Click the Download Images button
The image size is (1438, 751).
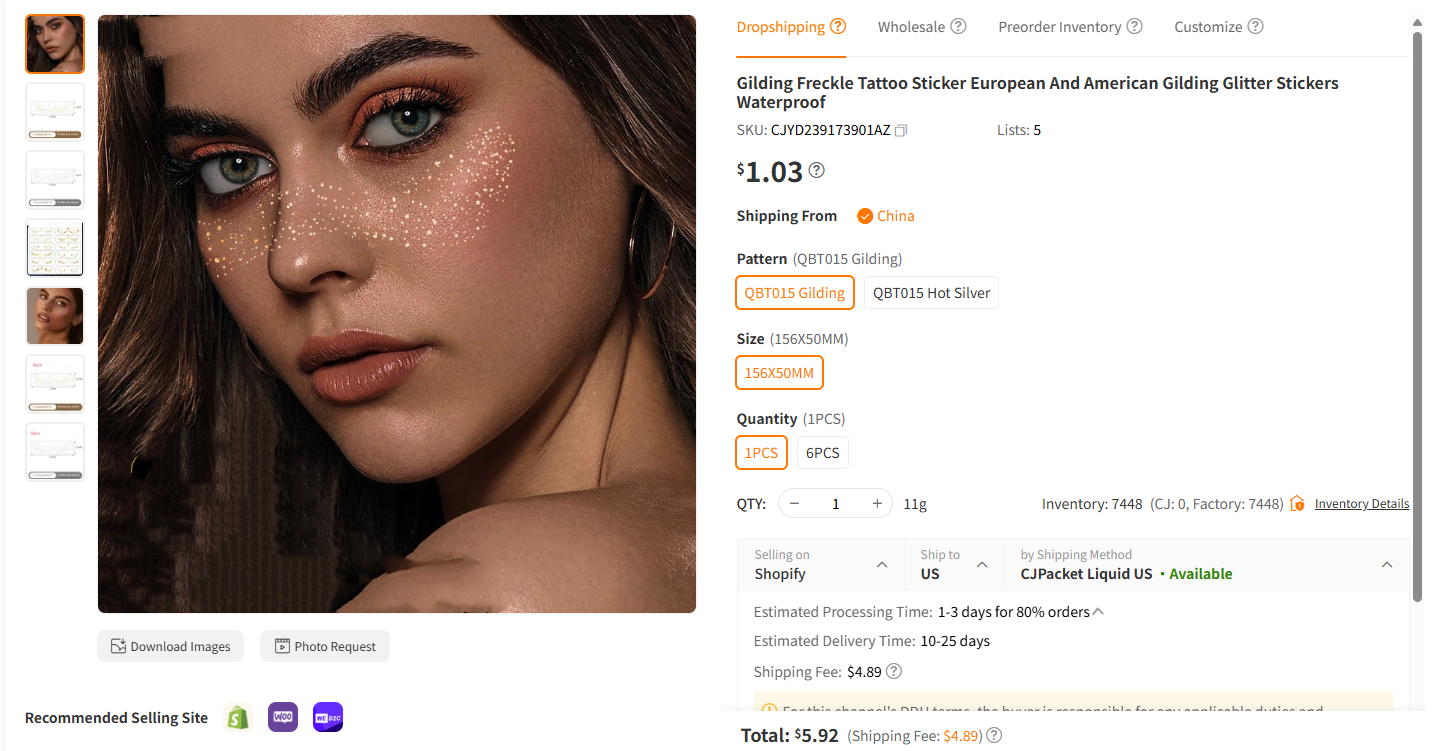171,646
